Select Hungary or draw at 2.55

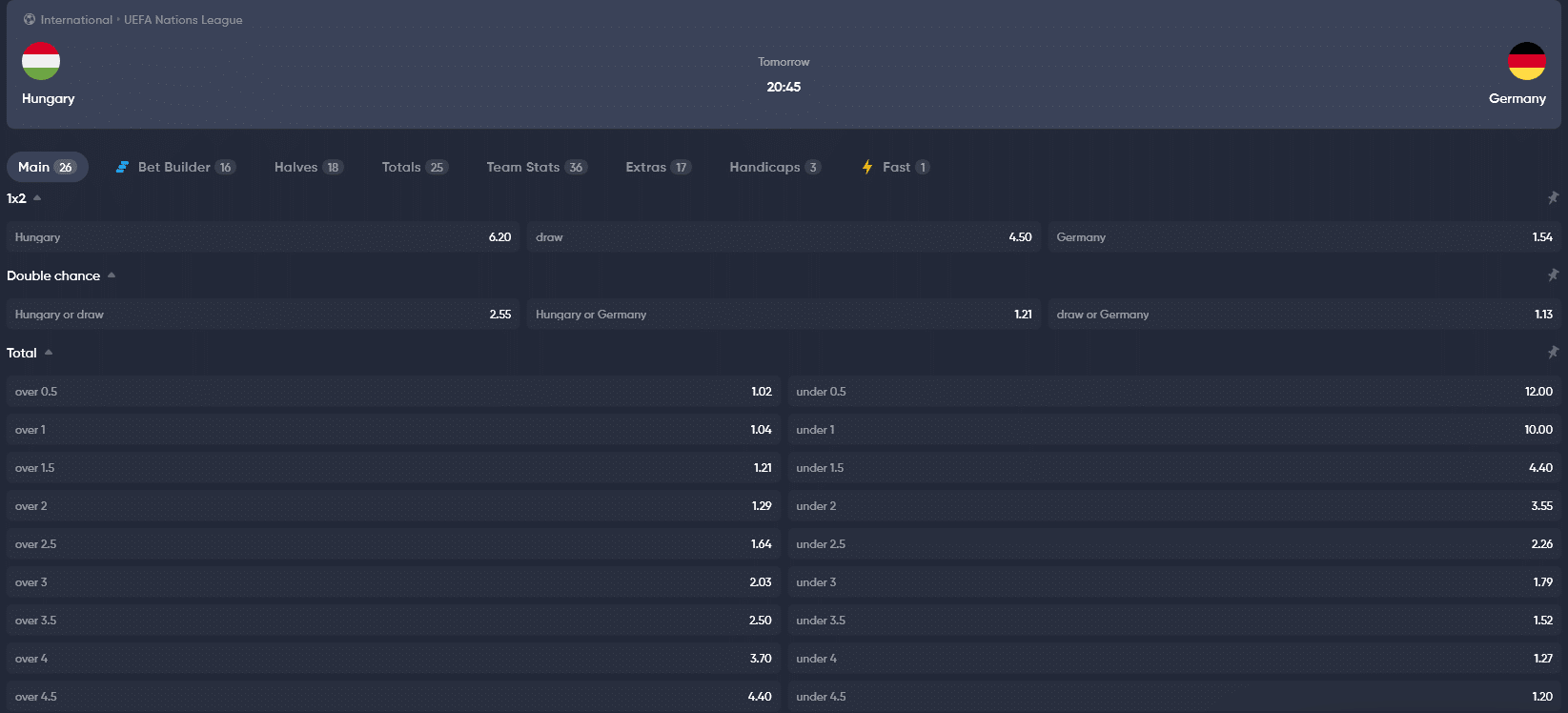point(263,315)
